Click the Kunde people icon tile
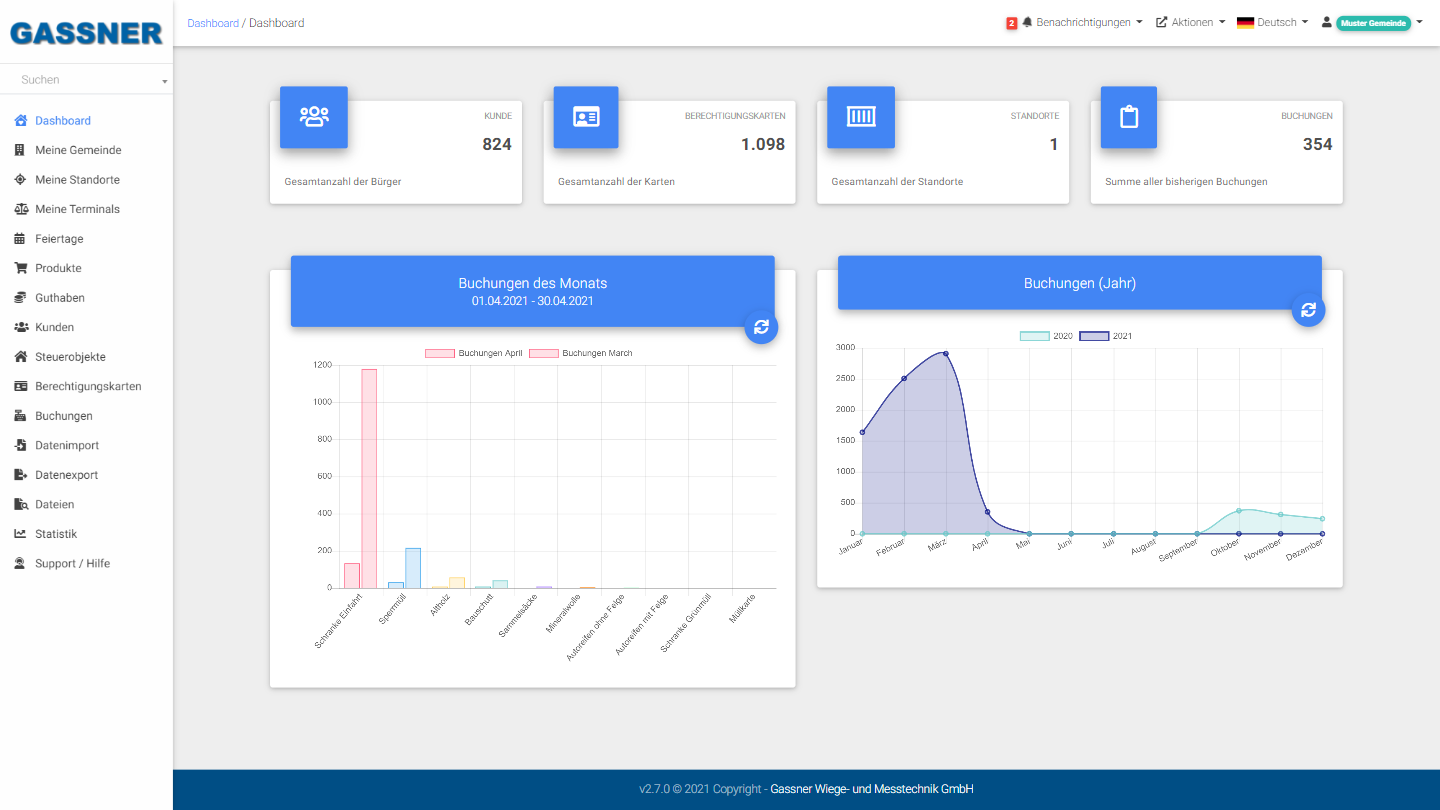This screenshot has width=1440, height=810. (x=314, y=117)
